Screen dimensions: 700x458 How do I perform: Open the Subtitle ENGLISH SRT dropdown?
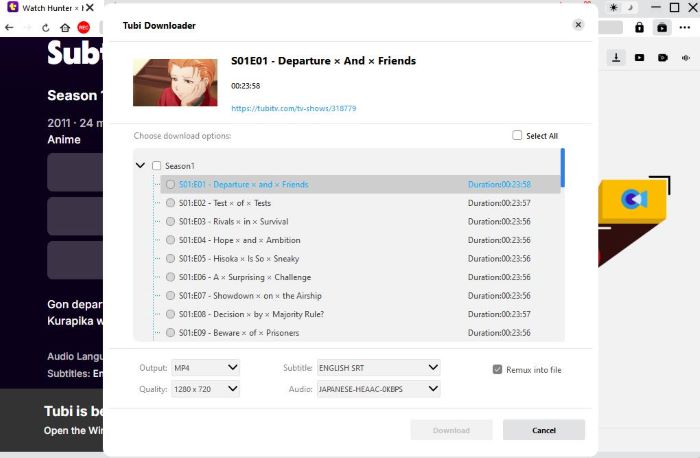378,367
